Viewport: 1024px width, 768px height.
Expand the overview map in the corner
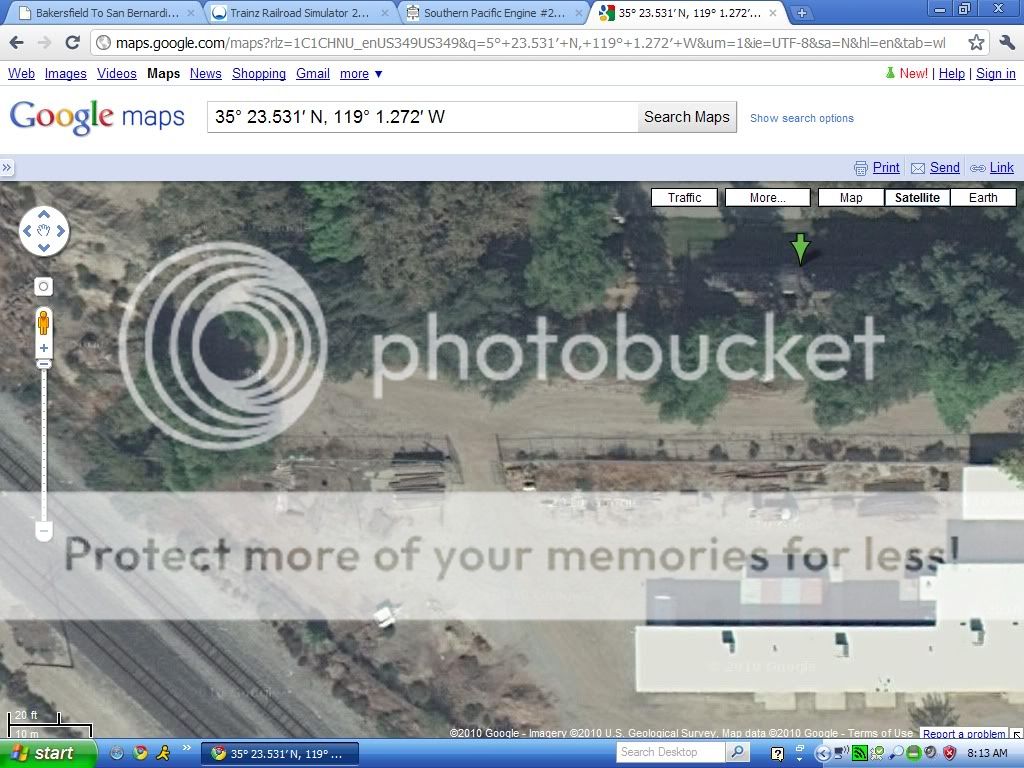pos(1017,734)
